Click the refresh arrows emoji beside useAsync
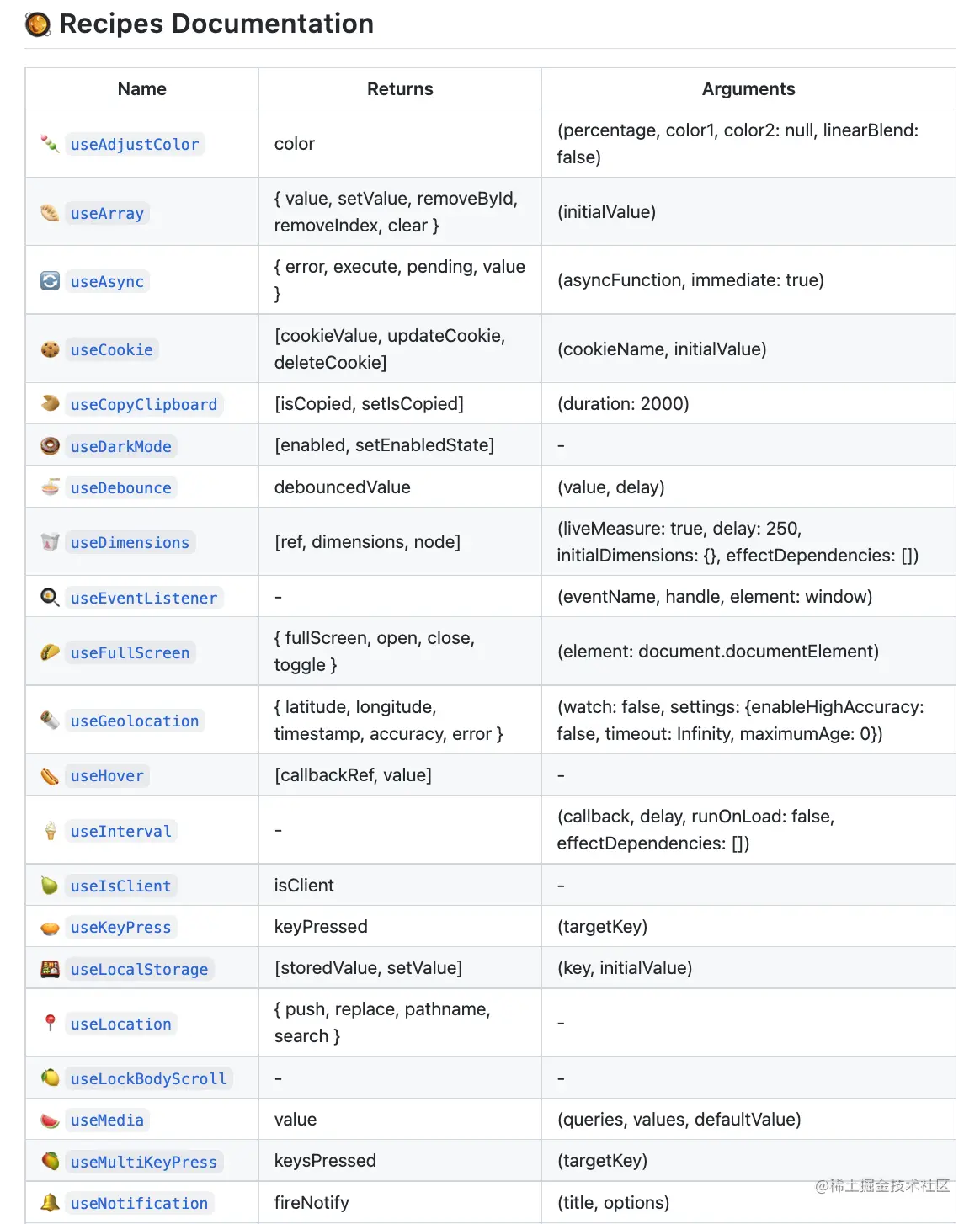 (x=51, y=281)
